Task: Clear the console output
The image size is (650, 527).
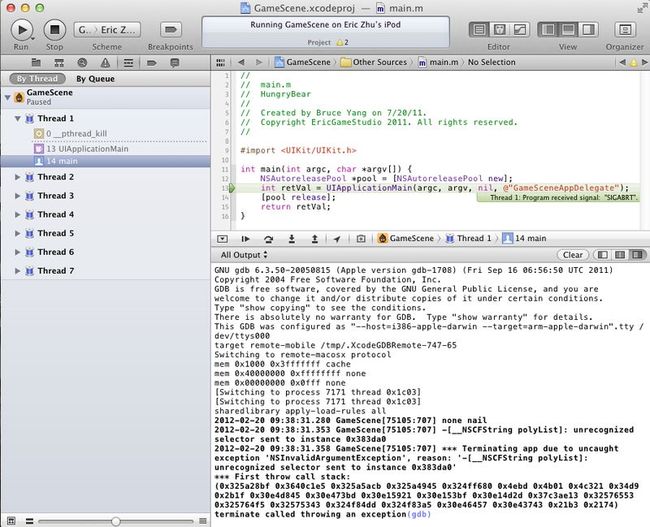Action: point(572,255)
